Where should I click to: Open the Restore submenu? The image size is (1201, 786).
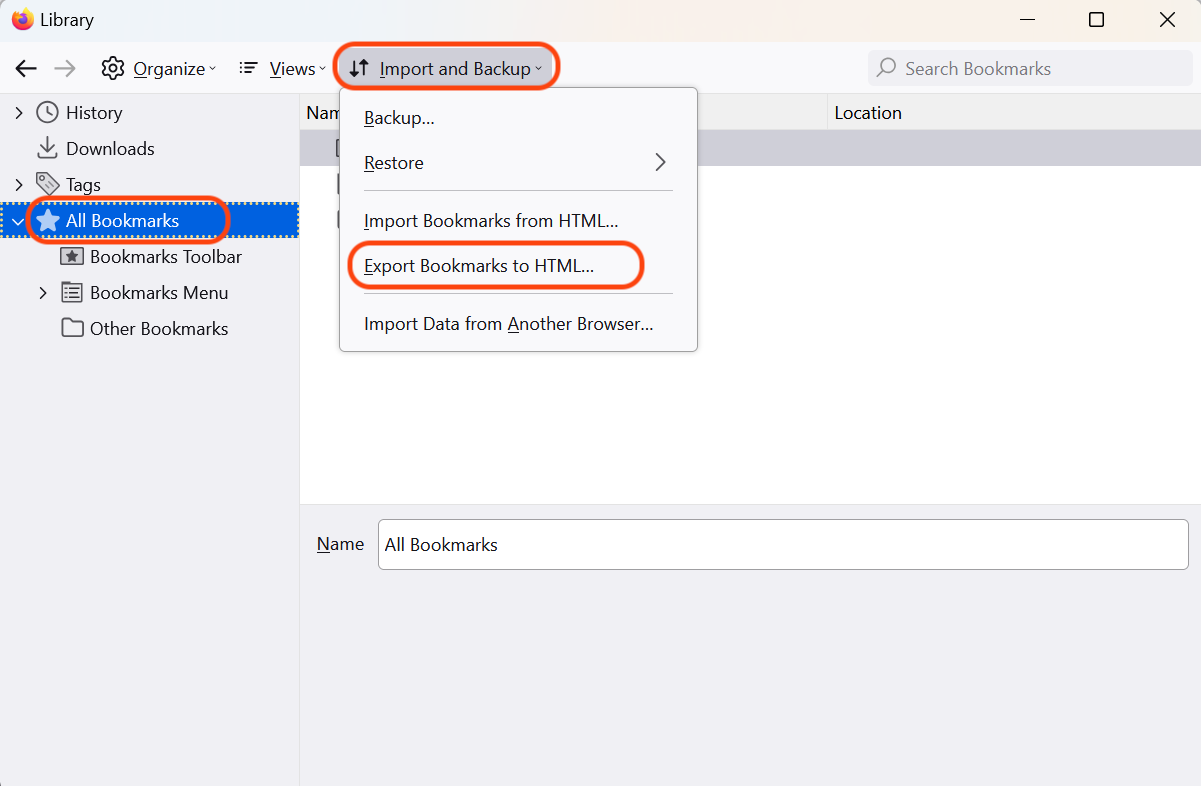pos(518,162)
